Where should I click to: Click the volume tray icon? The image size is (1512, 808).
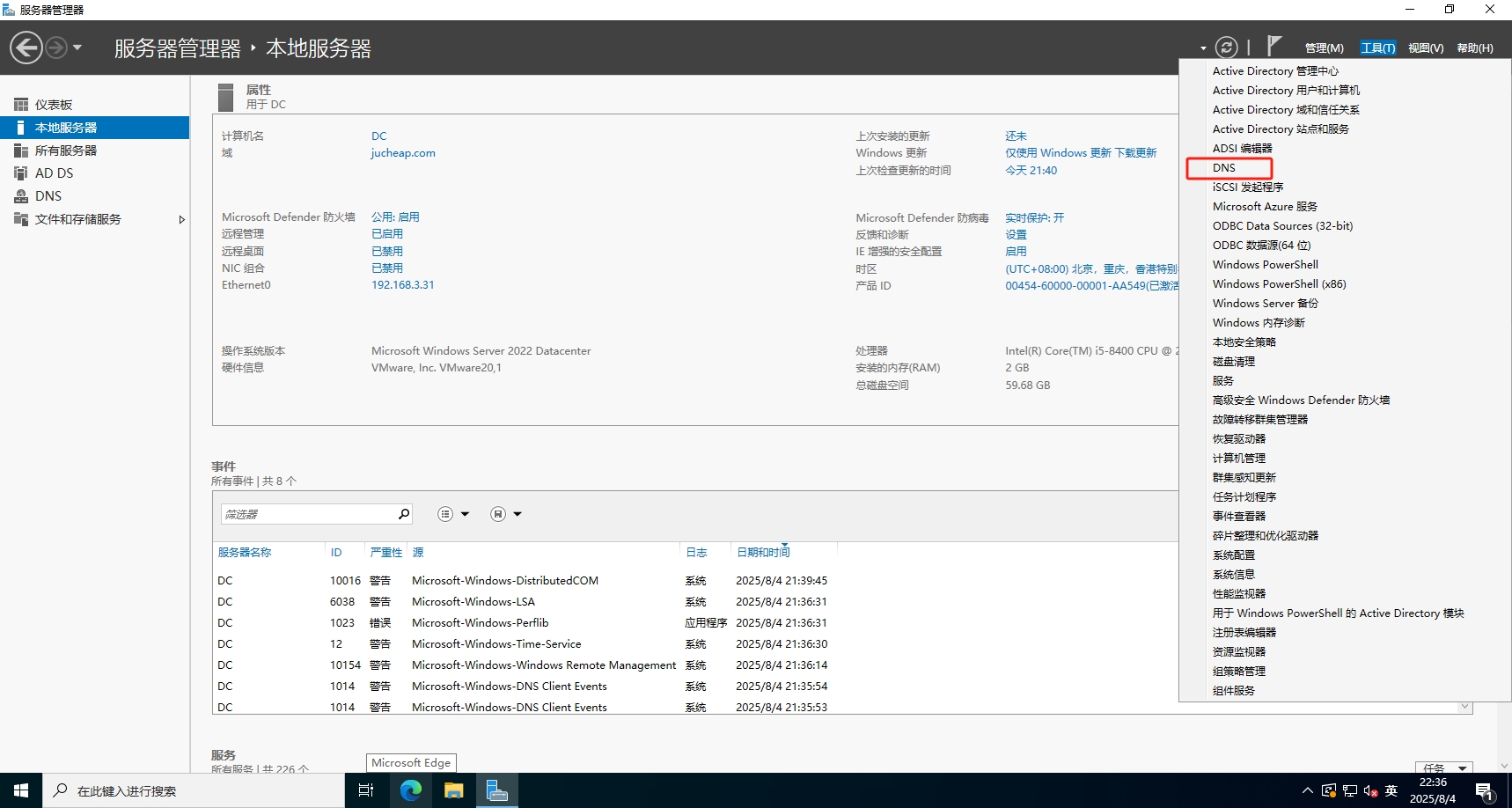[x=1370, y=790]
